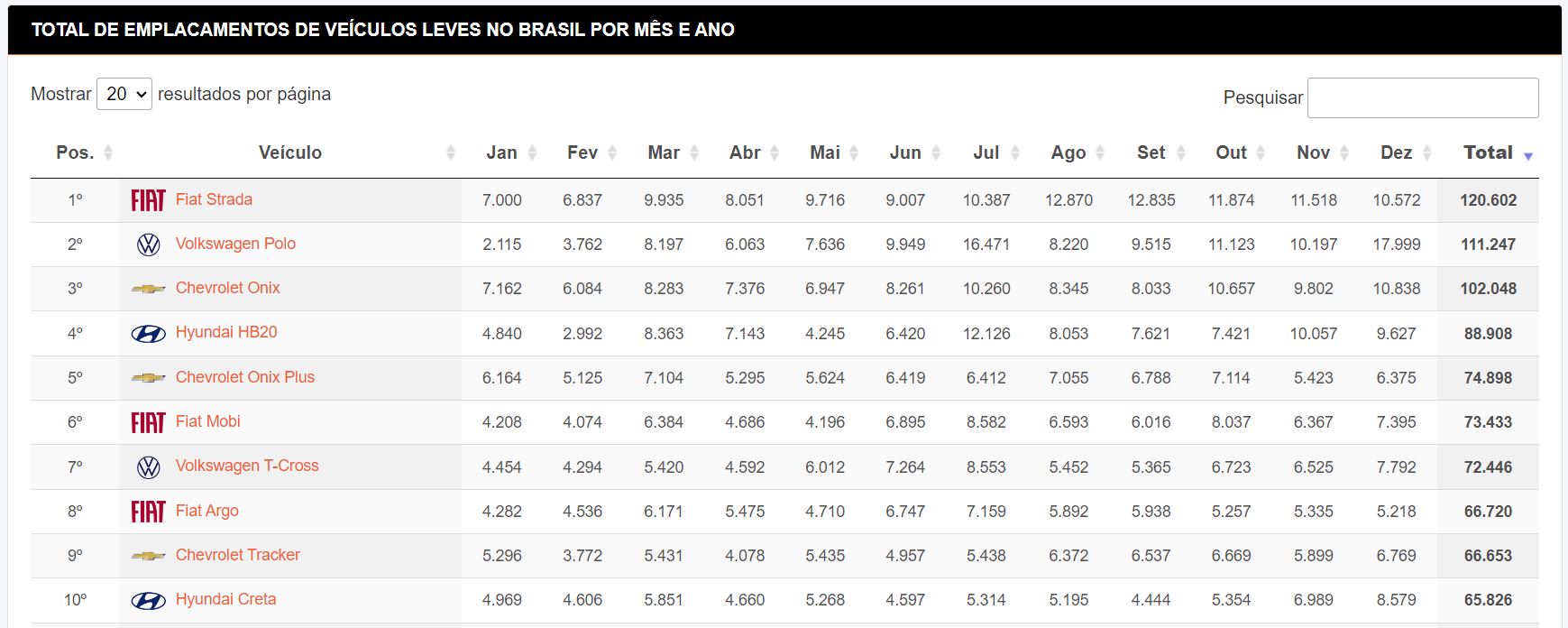Open the Chevrolet Tracker link
The width and height of the screenshot is (1568, 628).
pyautogui.click(x=237, y=555)
